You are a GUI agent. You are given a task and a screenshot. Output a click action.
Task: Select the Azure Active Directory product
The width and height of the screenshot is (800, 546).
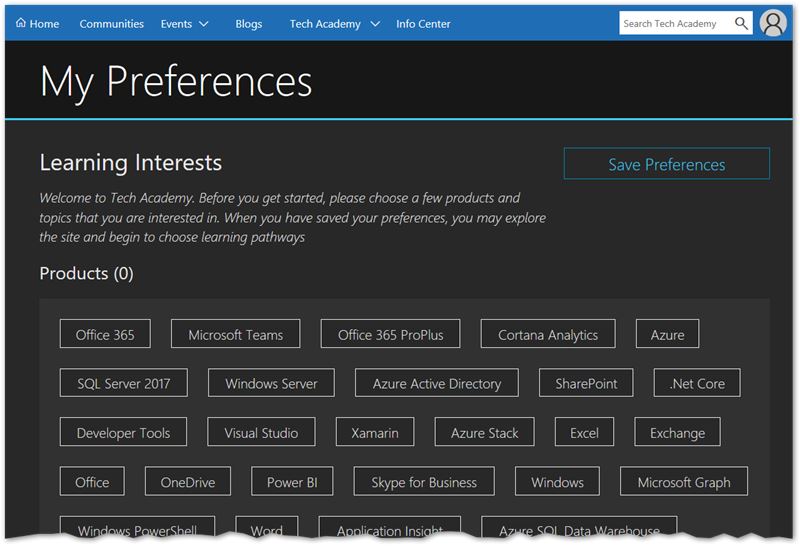[437, 383]
